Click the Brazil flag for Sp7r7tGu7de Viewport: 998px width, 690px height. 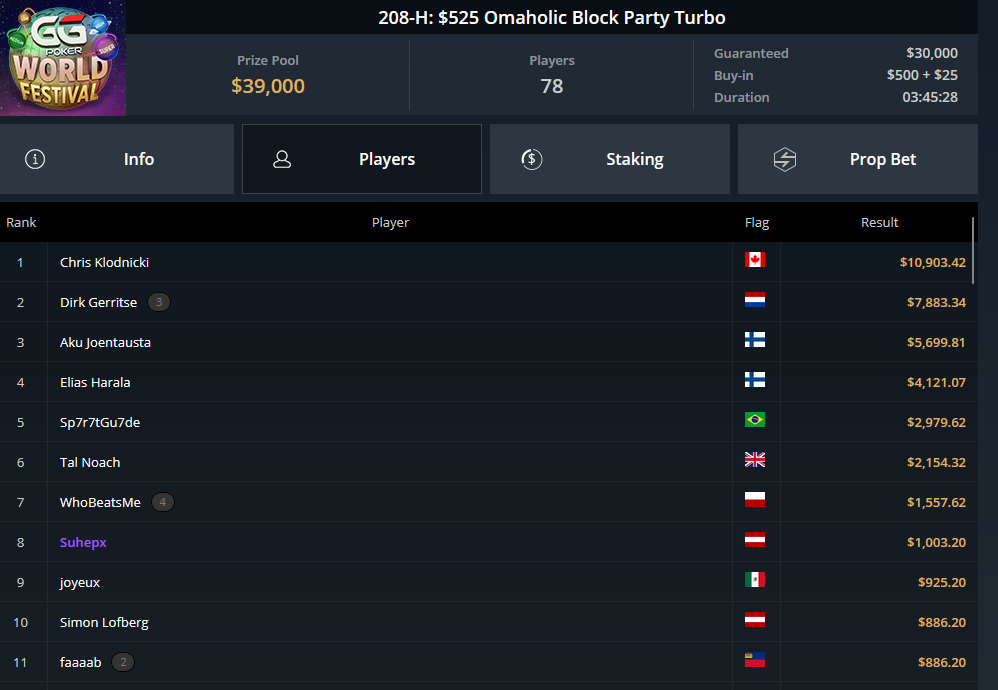pos(755,419)
